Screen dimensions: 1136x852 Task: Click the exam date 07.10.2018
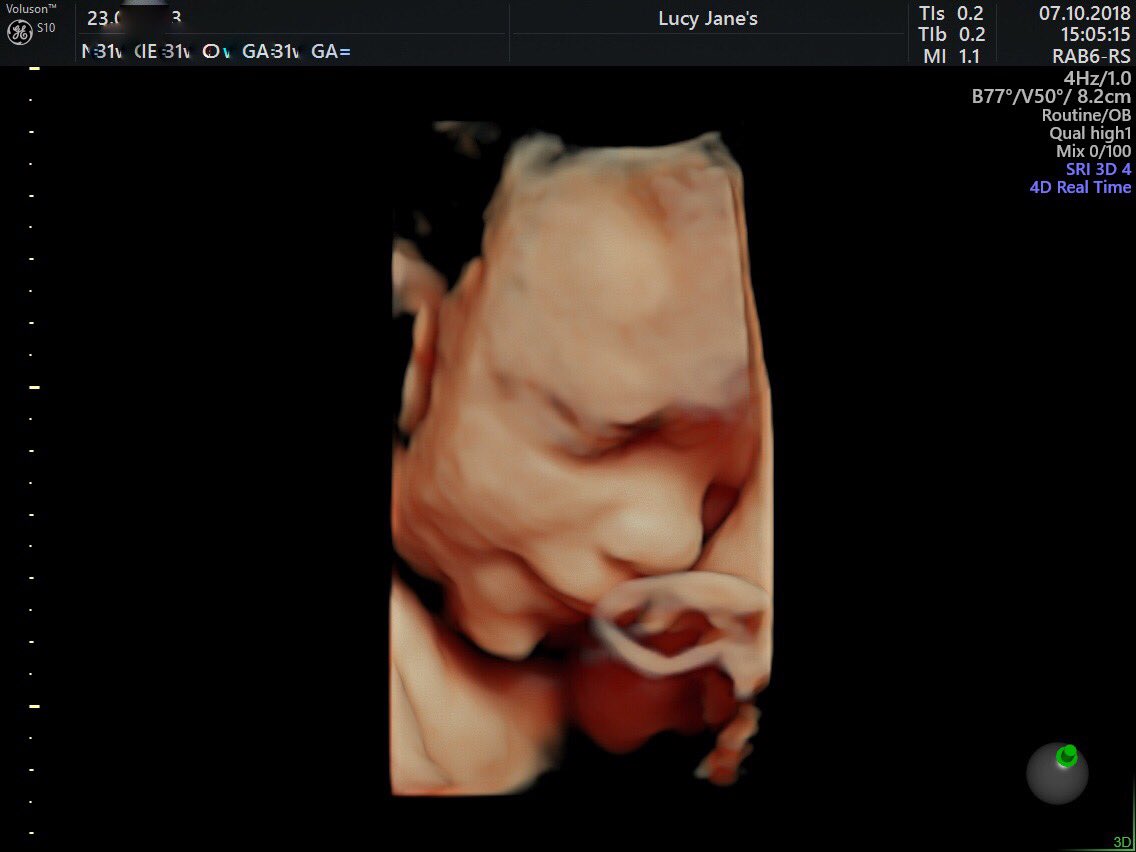pyautogui.click(x=1085, y=13)
